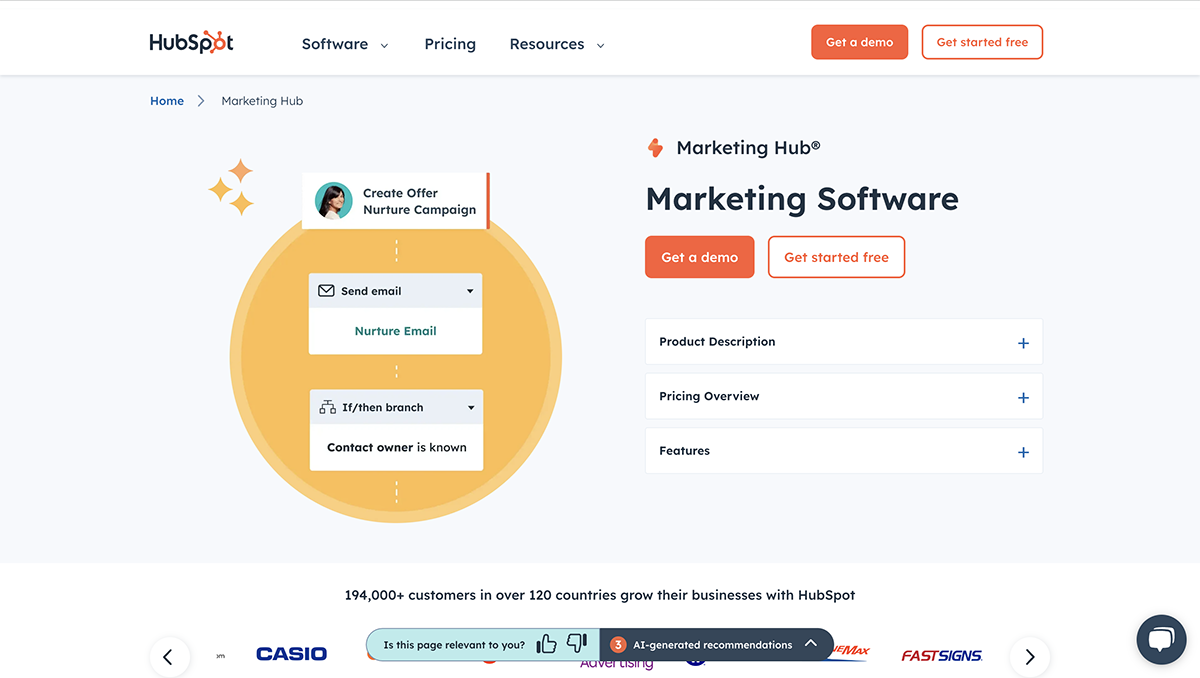Expand the Features section

click(x=1022, y=451)
